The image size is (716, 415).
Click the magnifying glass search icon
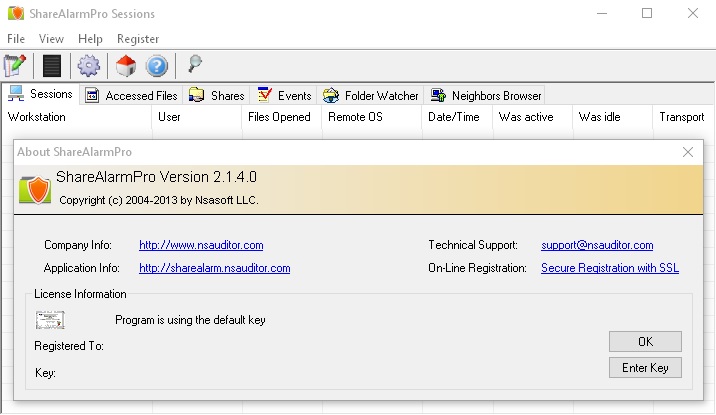pos(194,65)
